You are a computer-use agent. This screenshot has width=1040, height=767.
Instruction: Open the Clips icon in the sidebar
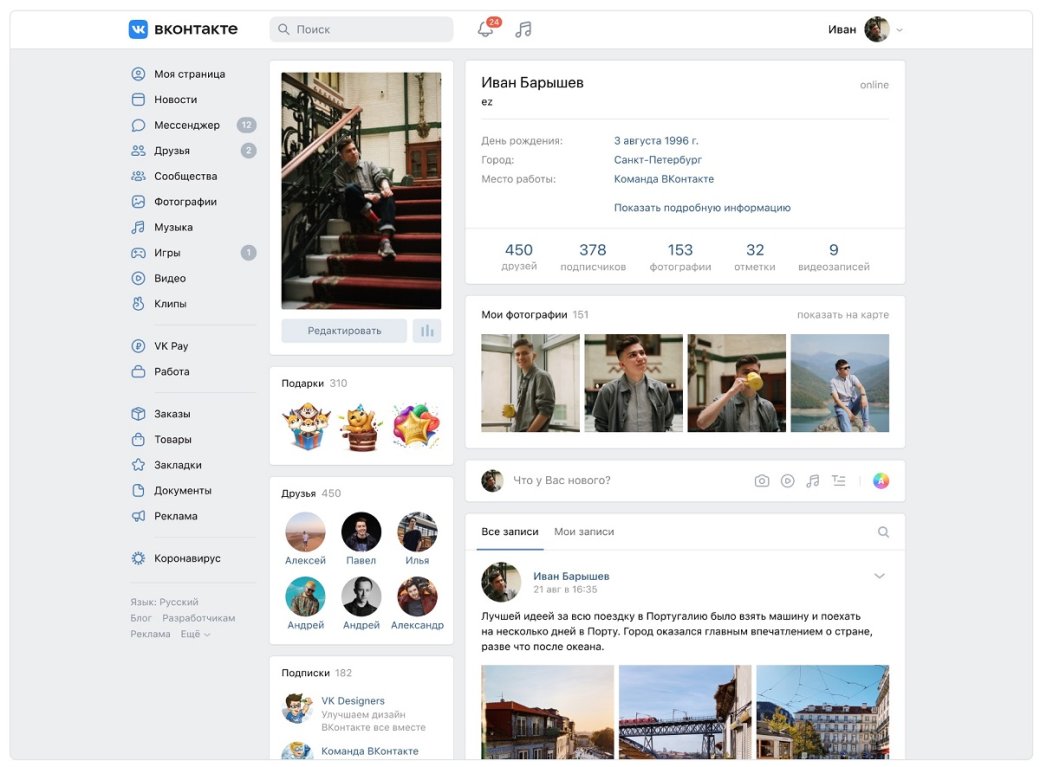coord(138,304)
